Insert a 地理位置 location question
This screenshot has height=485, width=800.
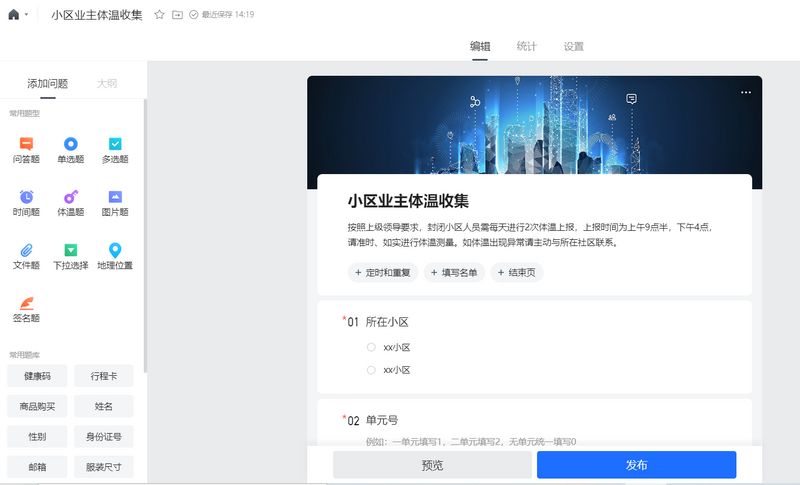[114, 256]
